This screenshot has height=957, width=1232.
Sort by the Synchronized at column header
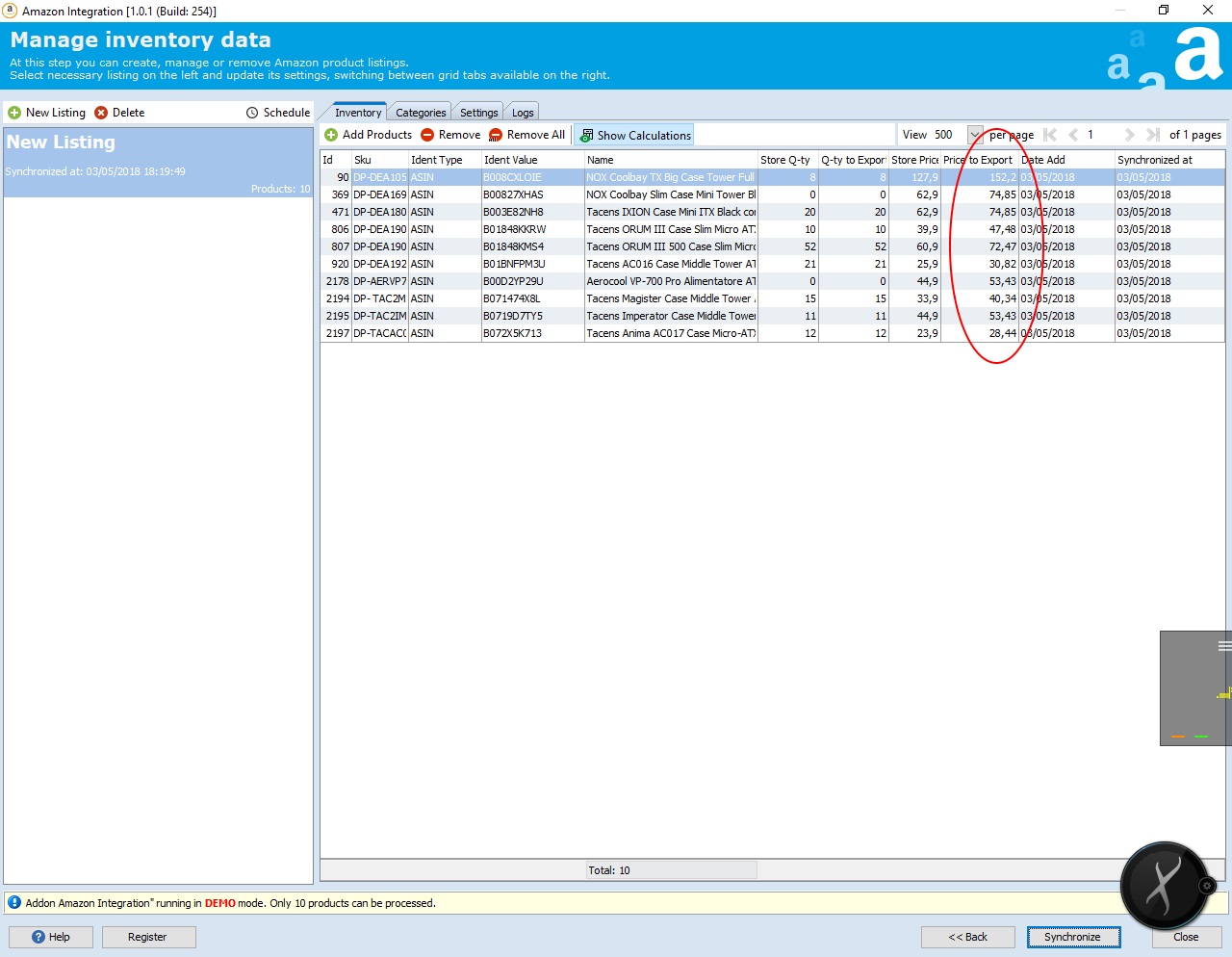[x=1169, y=160]
